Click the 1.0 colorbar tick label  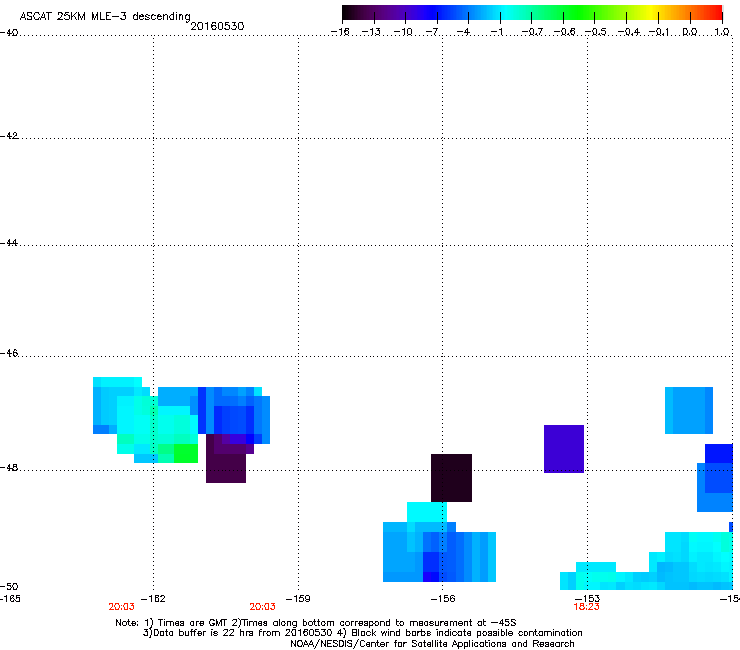tap(722, 32)
